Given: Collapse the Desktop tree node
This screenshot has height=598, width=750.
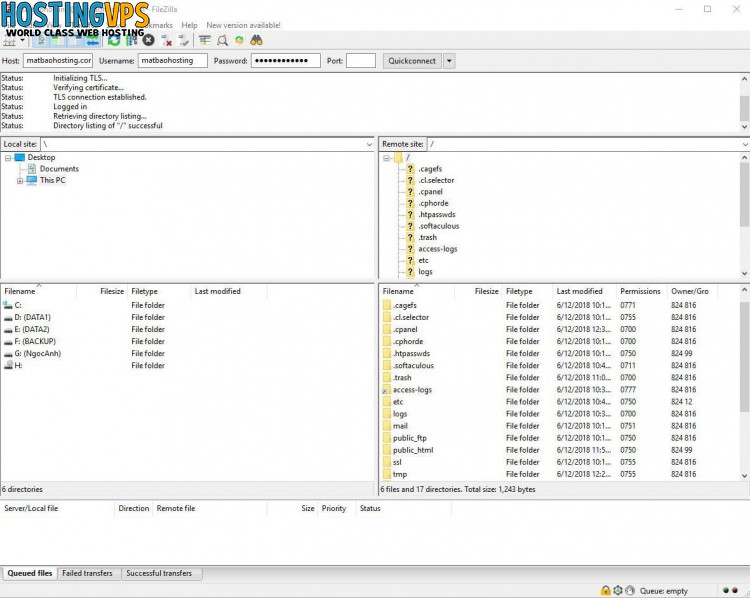Looking at the screenshot, I should [x=8, y=157].
